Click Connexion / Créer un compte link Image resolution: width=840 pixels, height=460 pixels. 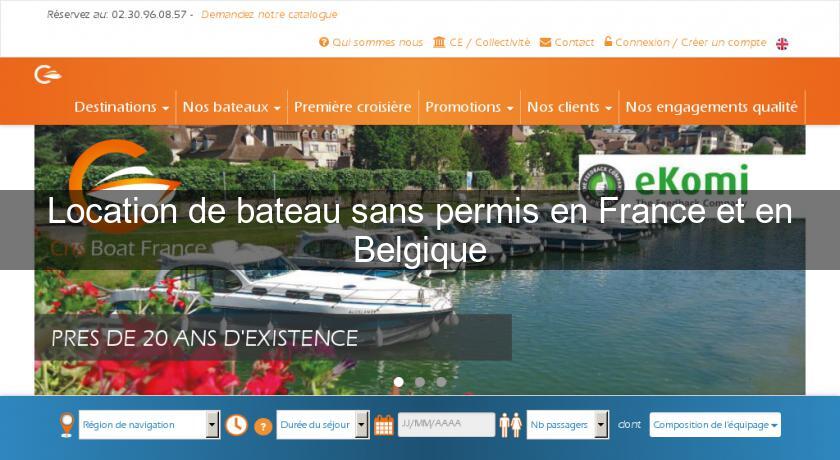click(691, 42)
